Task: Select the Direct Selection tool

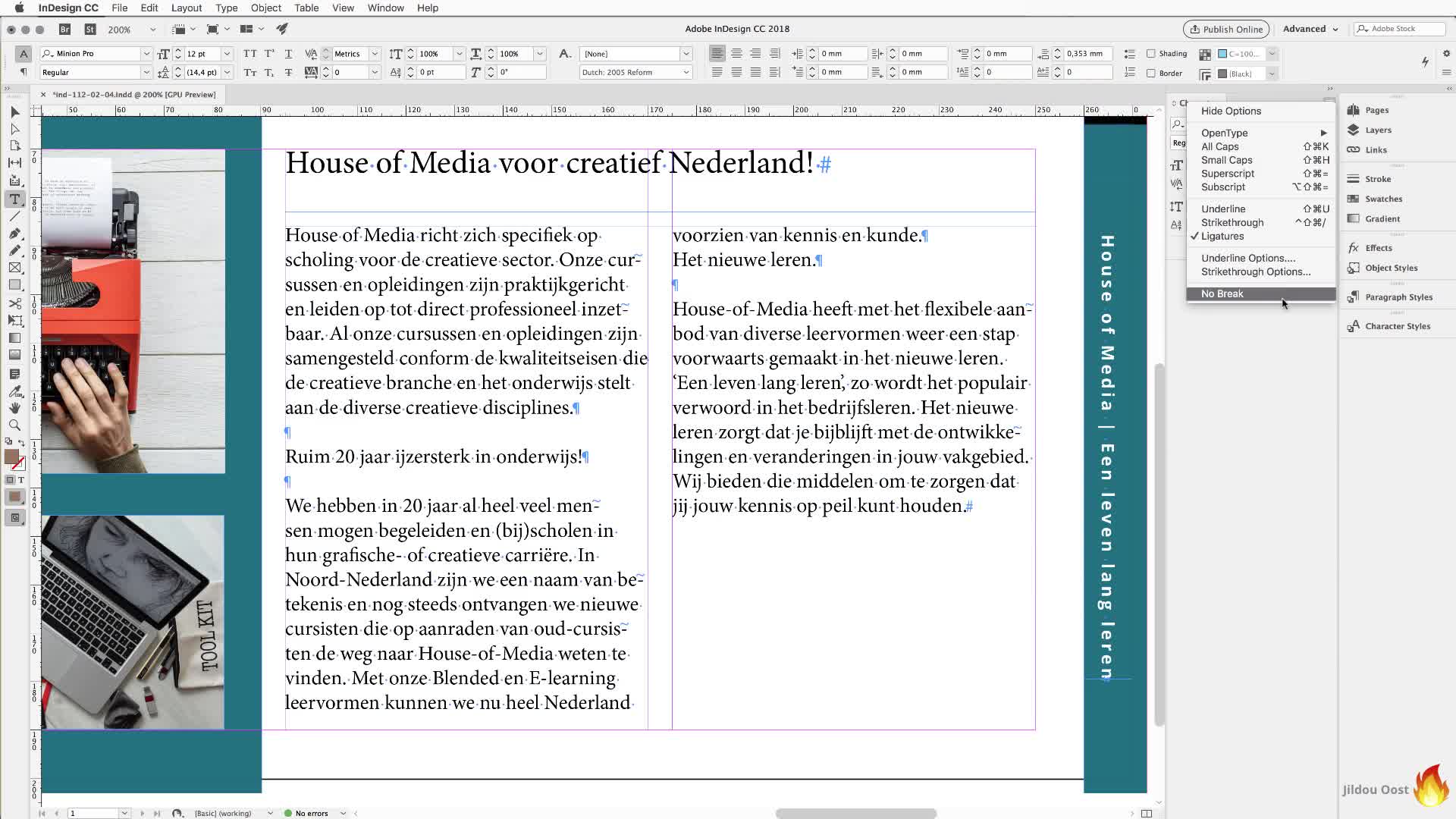Action: pyautogui.click(x=14, y=129)
